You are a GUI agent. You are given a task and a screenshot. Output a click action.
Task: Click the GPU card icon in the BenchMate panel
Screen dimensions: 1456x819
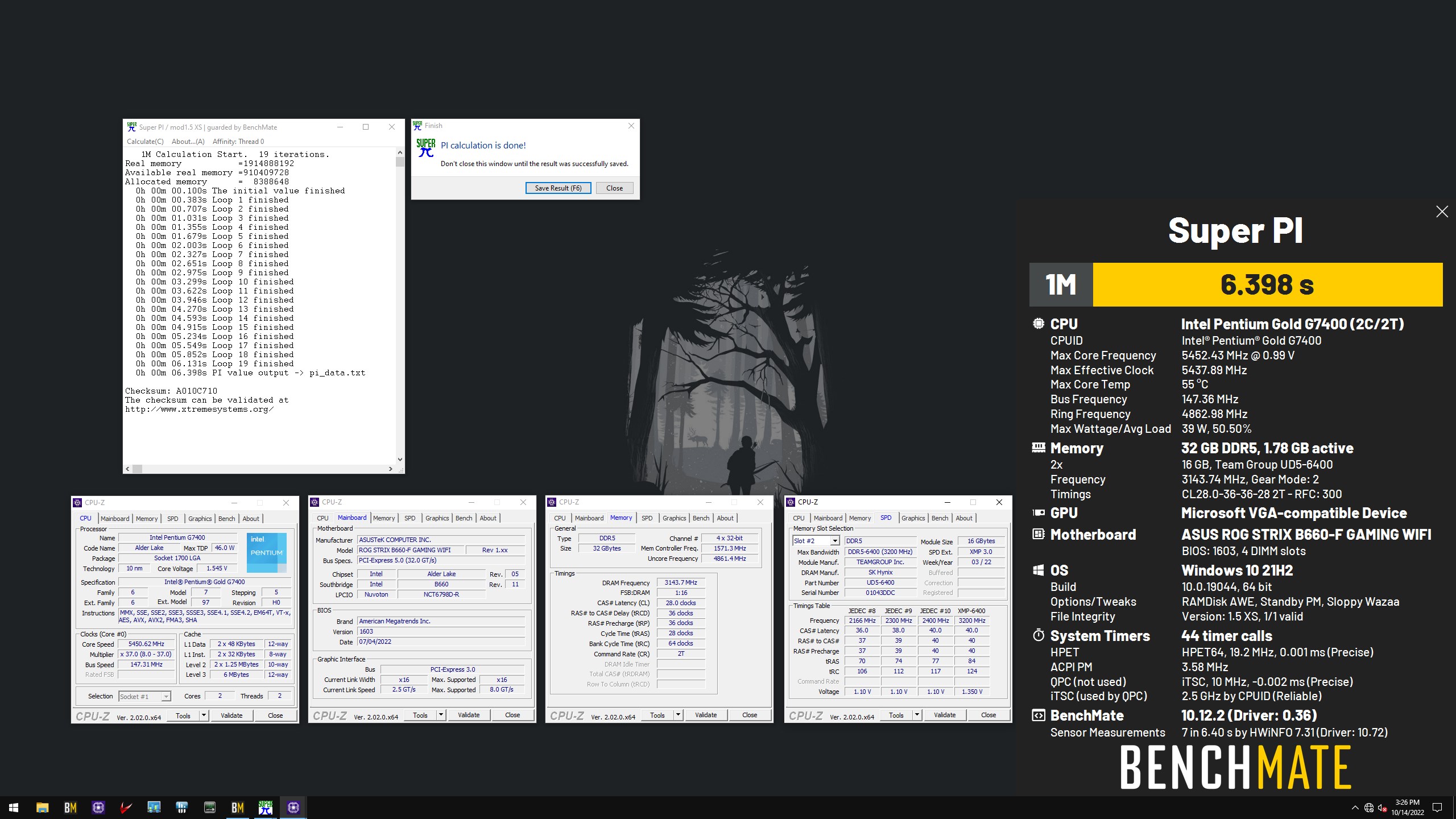click(x=1039, y=512)
